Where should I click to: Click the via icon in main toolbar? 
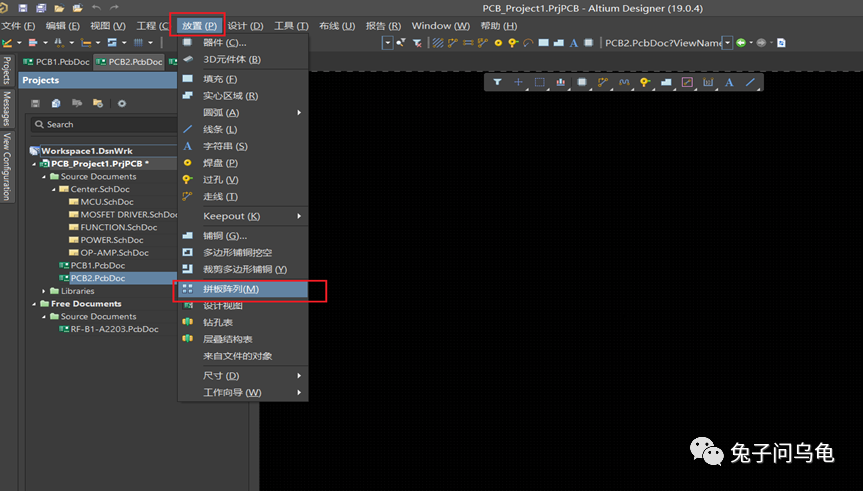point(513,42)
